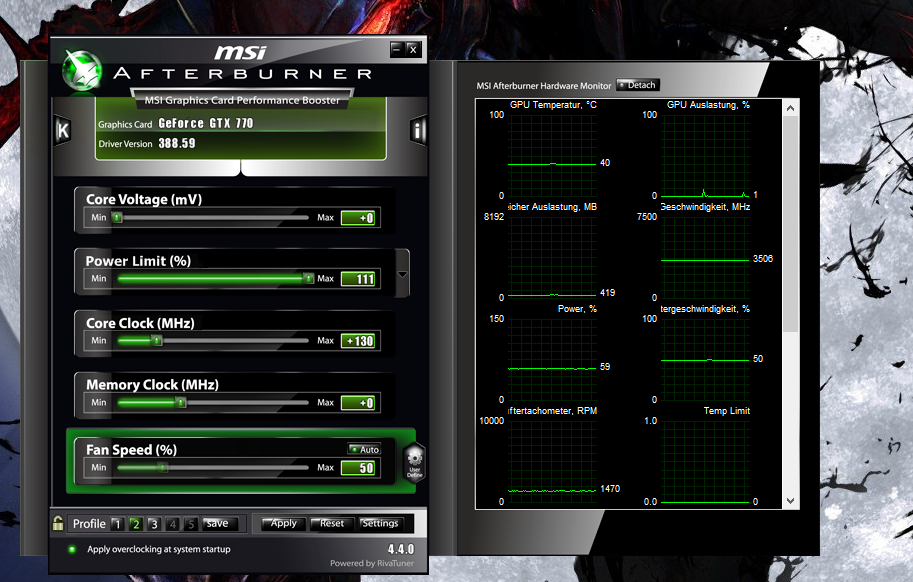Click the Core Voltage +0 value field
Image resolution: width=913 pixels, height=582 pixels.
pos(358,218)
